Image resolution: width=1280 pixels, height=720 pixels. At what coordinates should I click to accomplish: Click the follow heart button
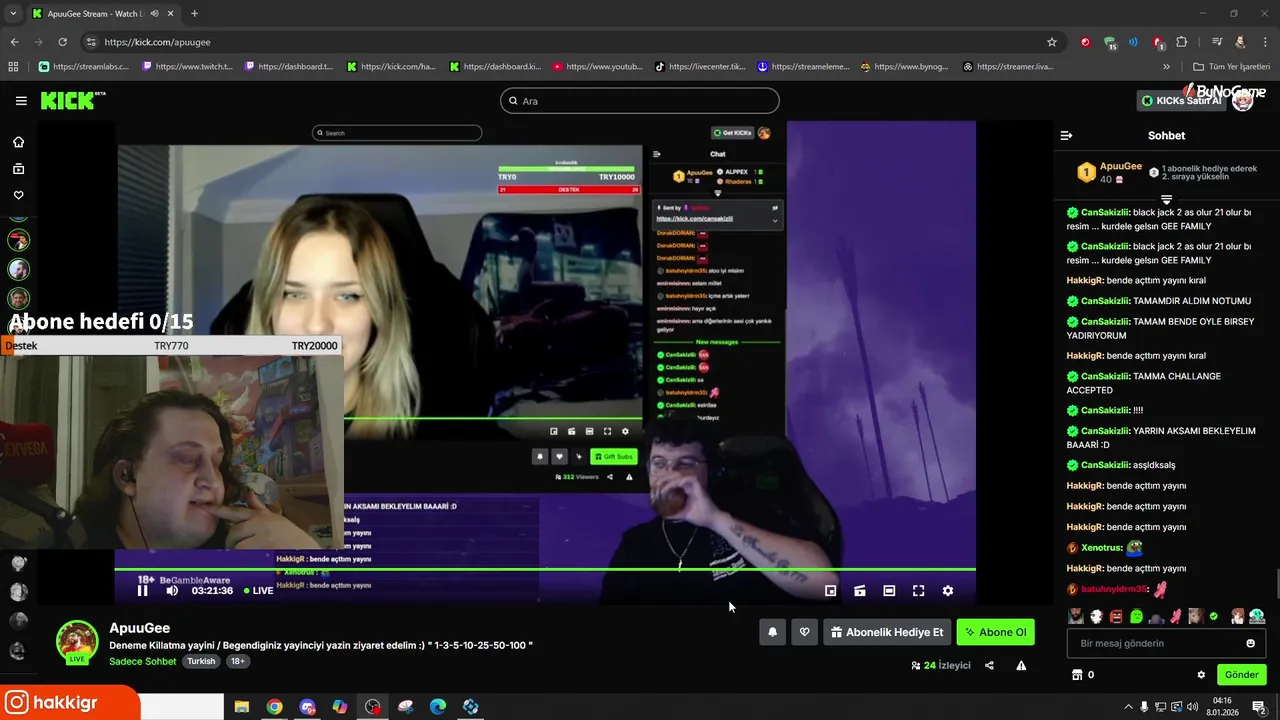pos(804,632)
